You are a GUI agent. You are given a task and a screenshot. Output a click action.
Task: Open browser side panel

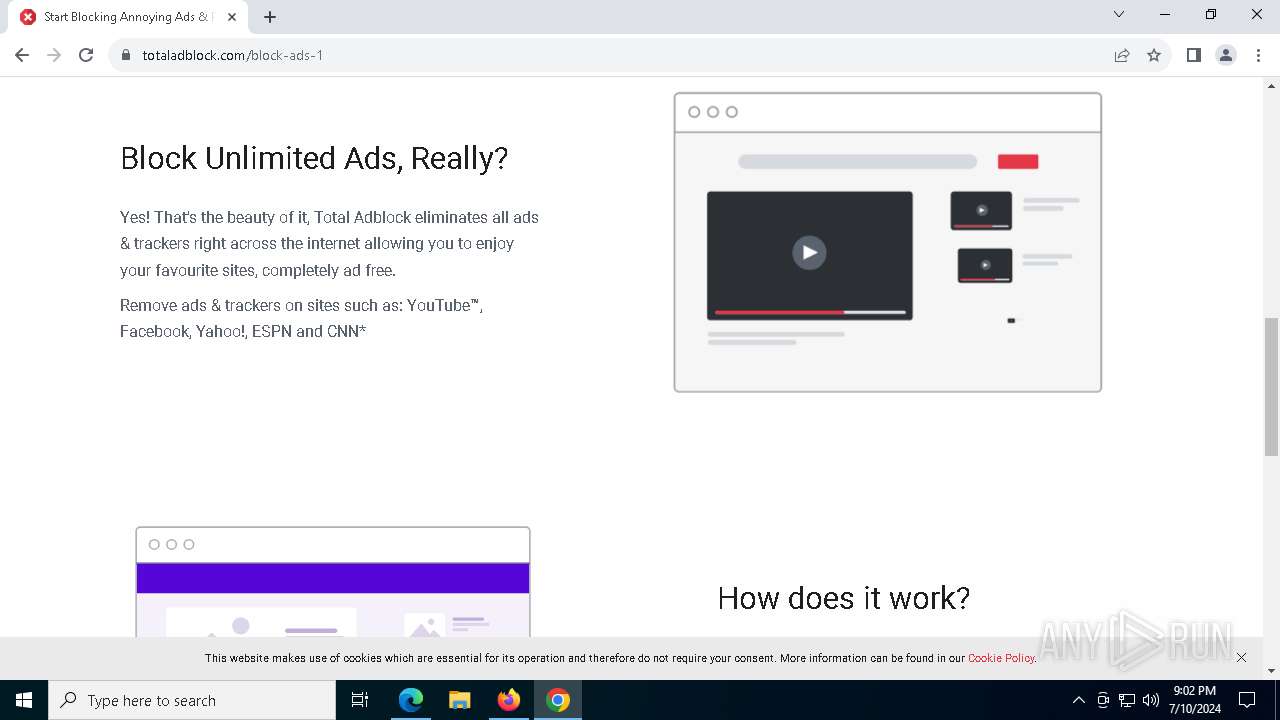pyautogui.click(x=1194, y=55)
